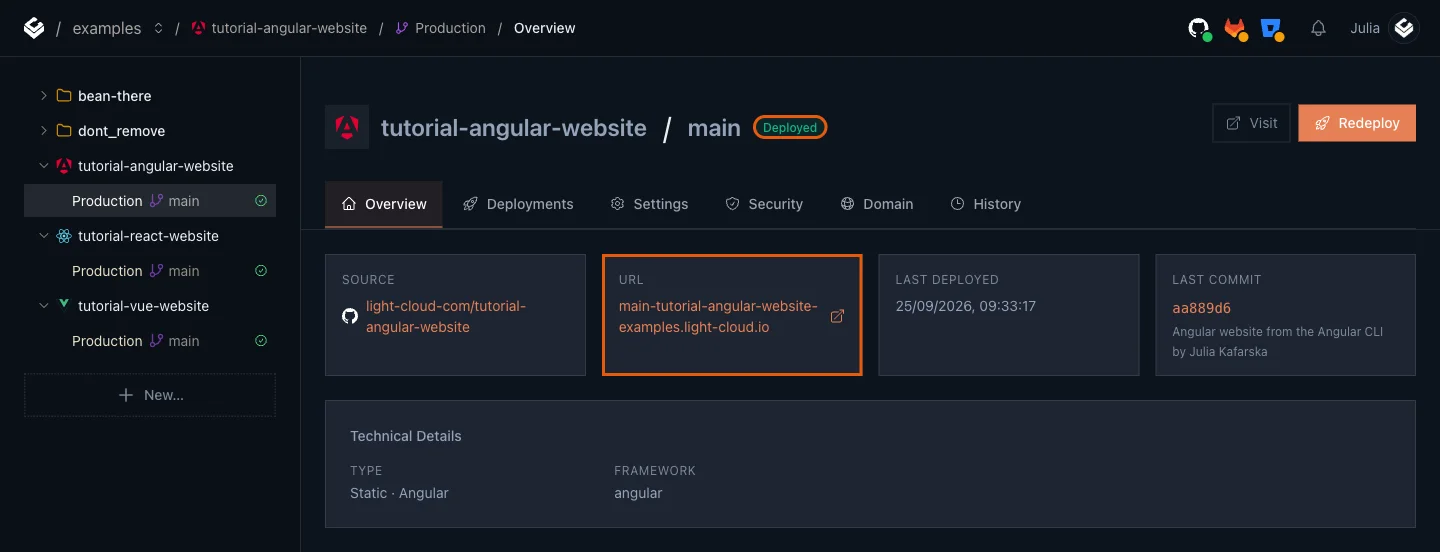Viewport: 1440px width, 552px height.
Task: Open Production main under tutorial-react-website
Action: pos(150,271)
